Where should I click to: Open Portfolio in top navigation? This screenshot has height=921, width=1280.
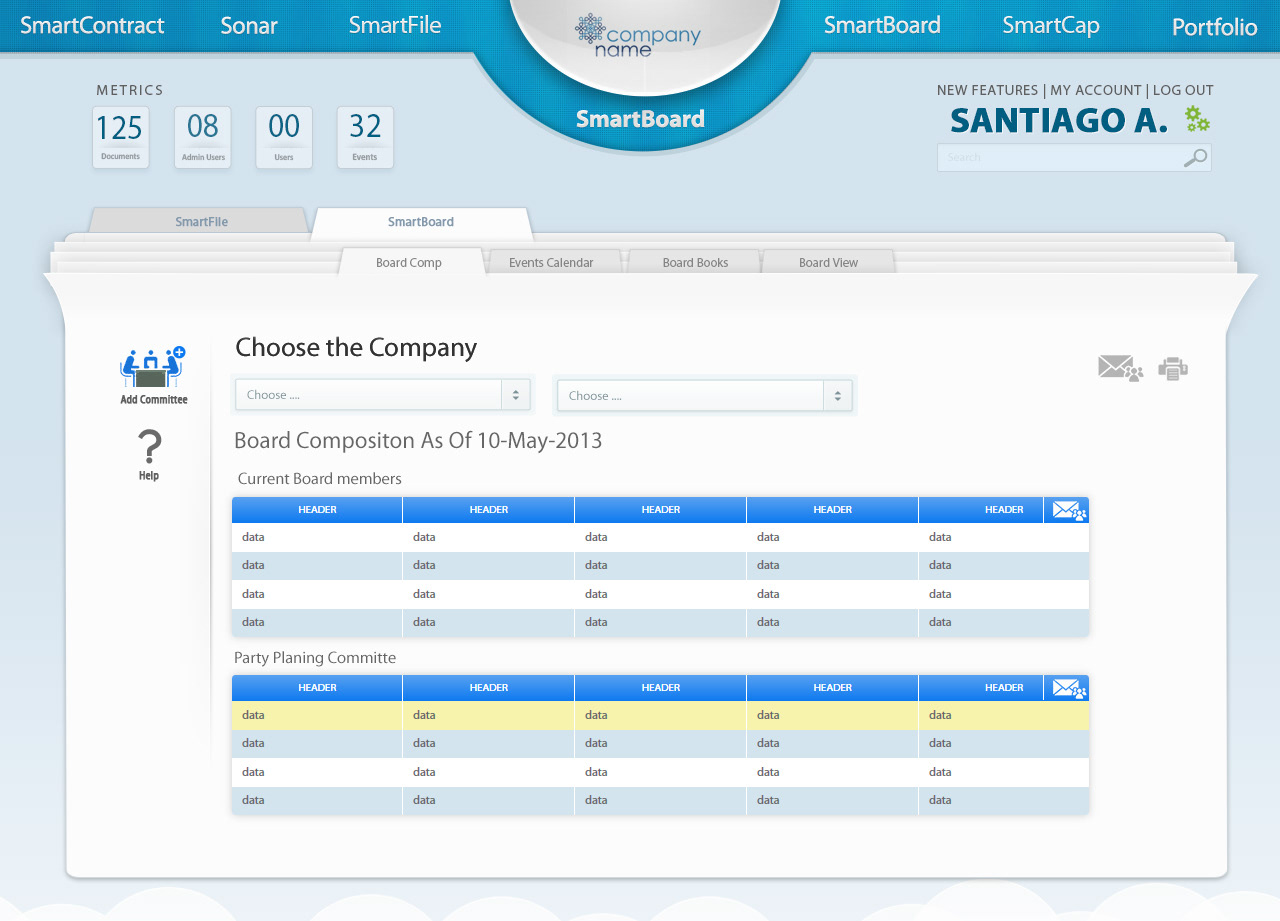coord(1215,27)
